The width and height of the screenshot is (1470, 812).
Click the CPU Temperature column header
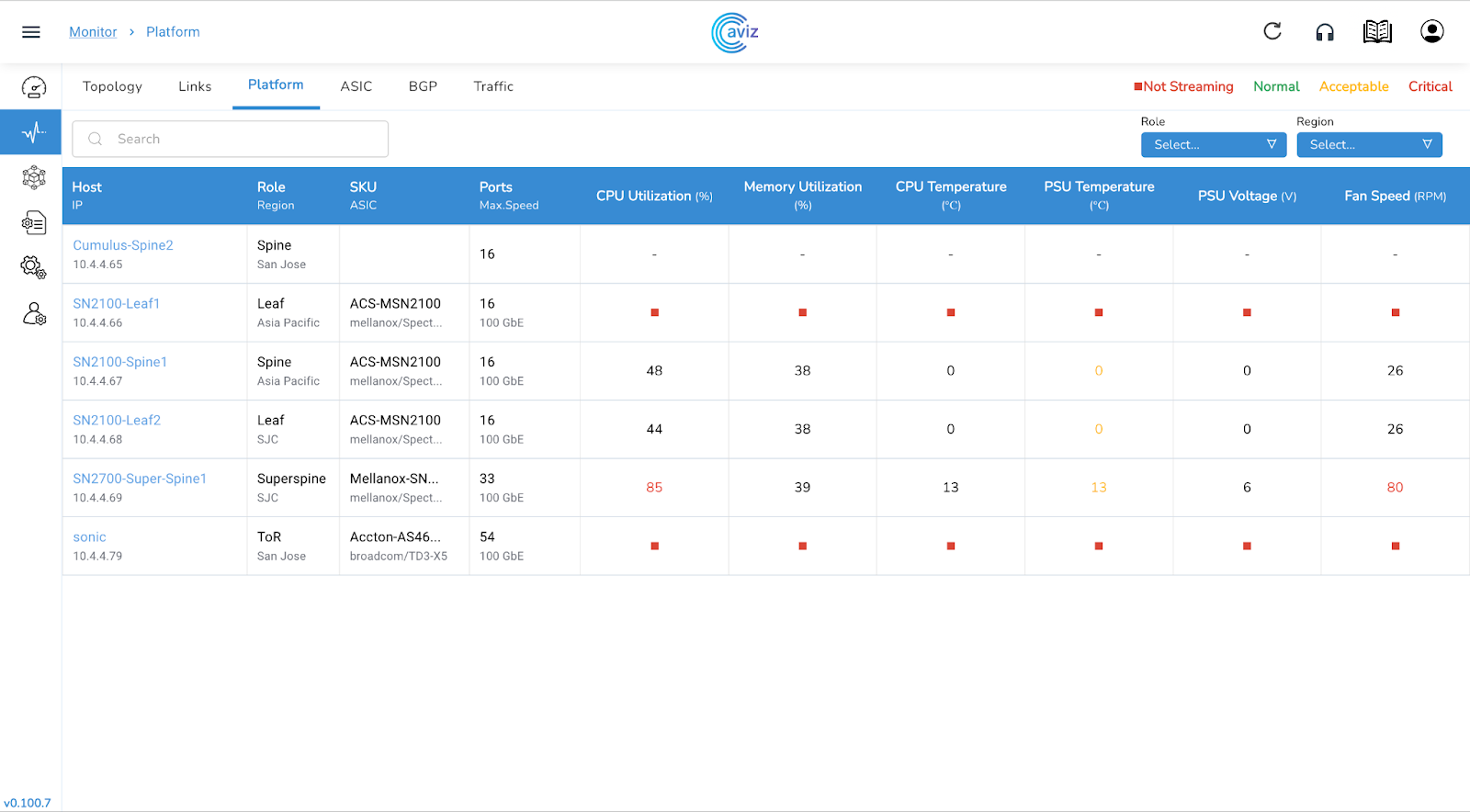pos(951,195)
